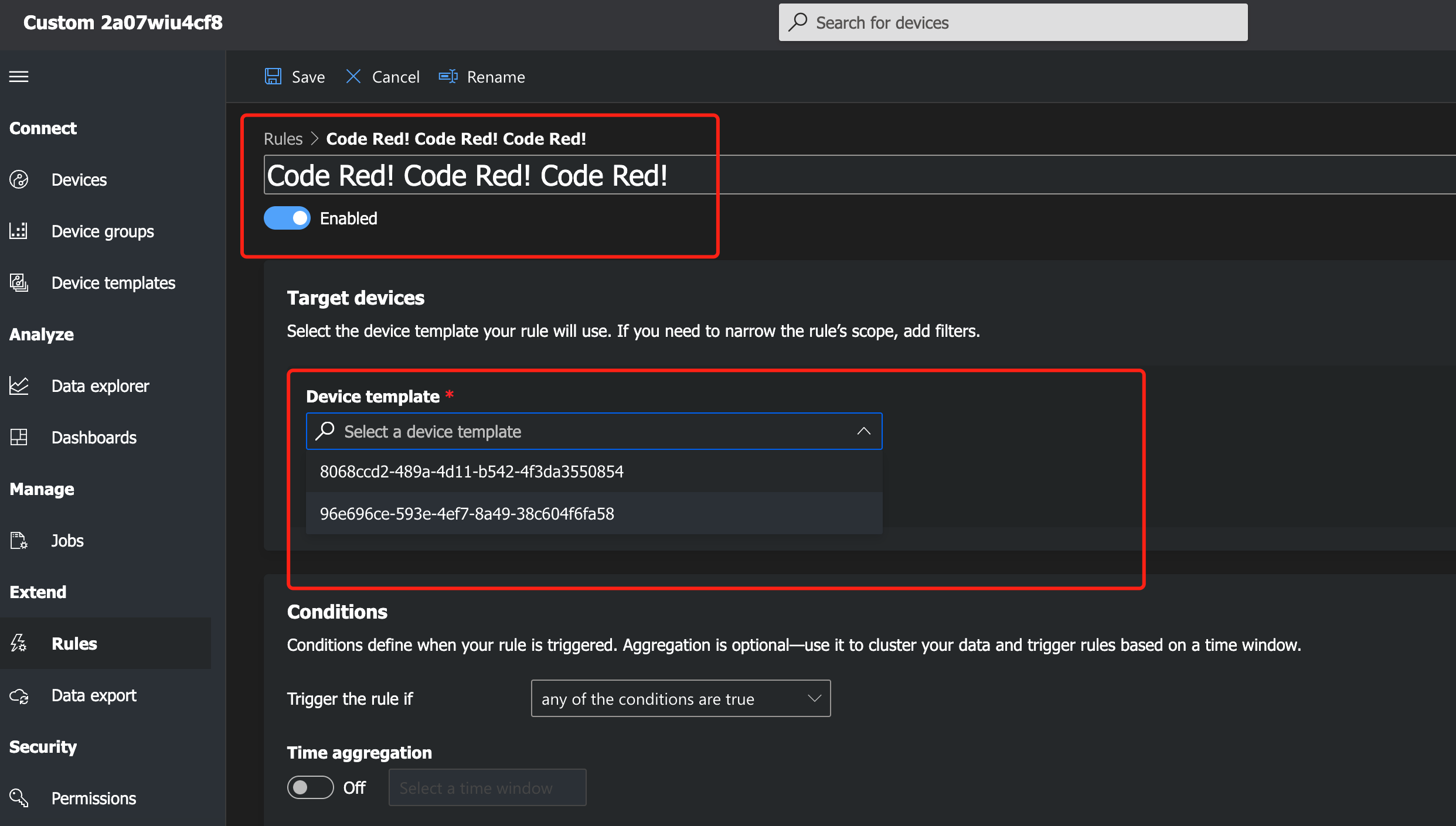This screenshot has height=826, width=1456.
Task: Open Jobs in the sidebar
Action: (x=67, y=541)
